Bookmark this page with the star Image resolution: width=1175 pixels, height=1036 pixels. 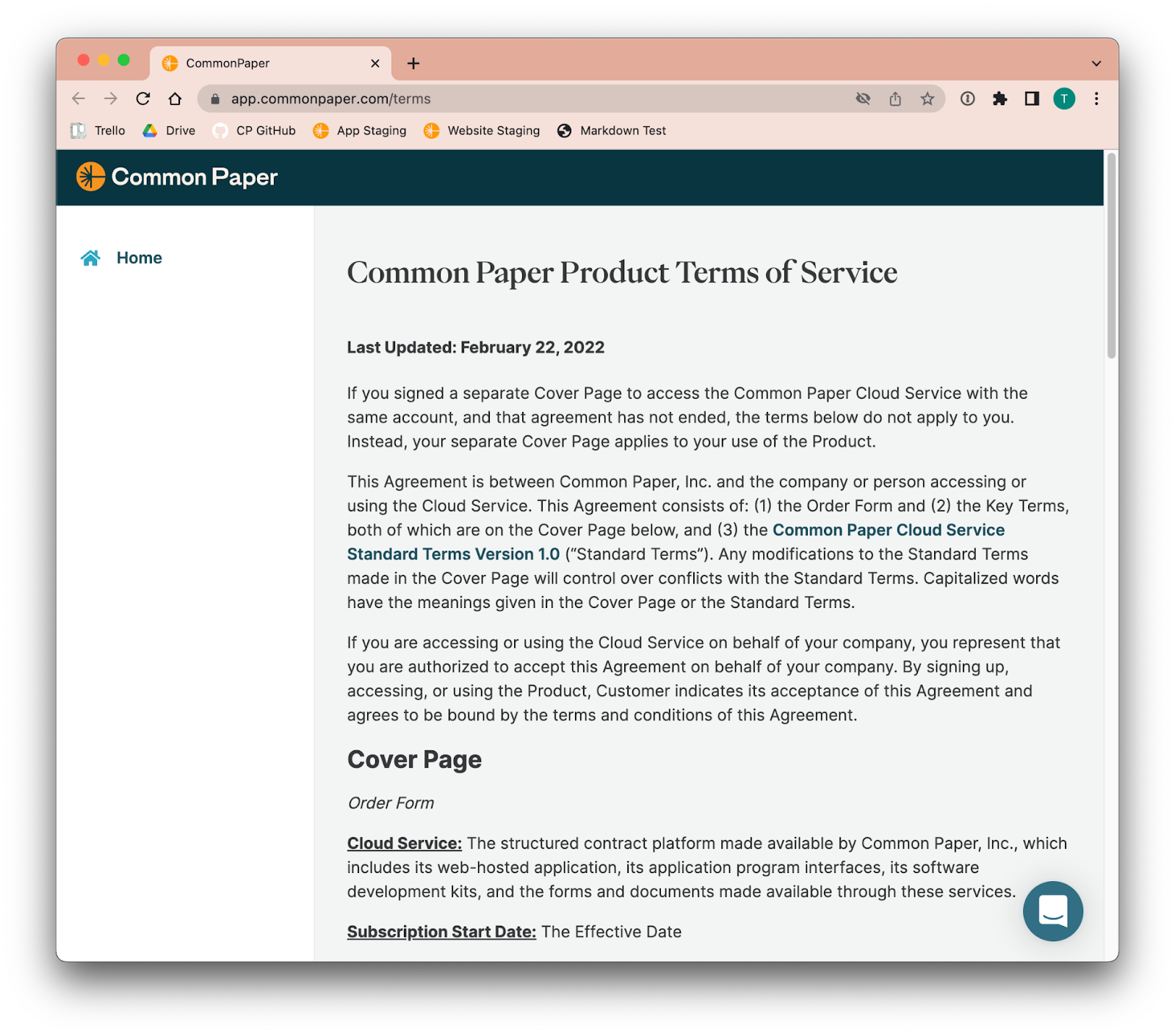click(928, 98)
